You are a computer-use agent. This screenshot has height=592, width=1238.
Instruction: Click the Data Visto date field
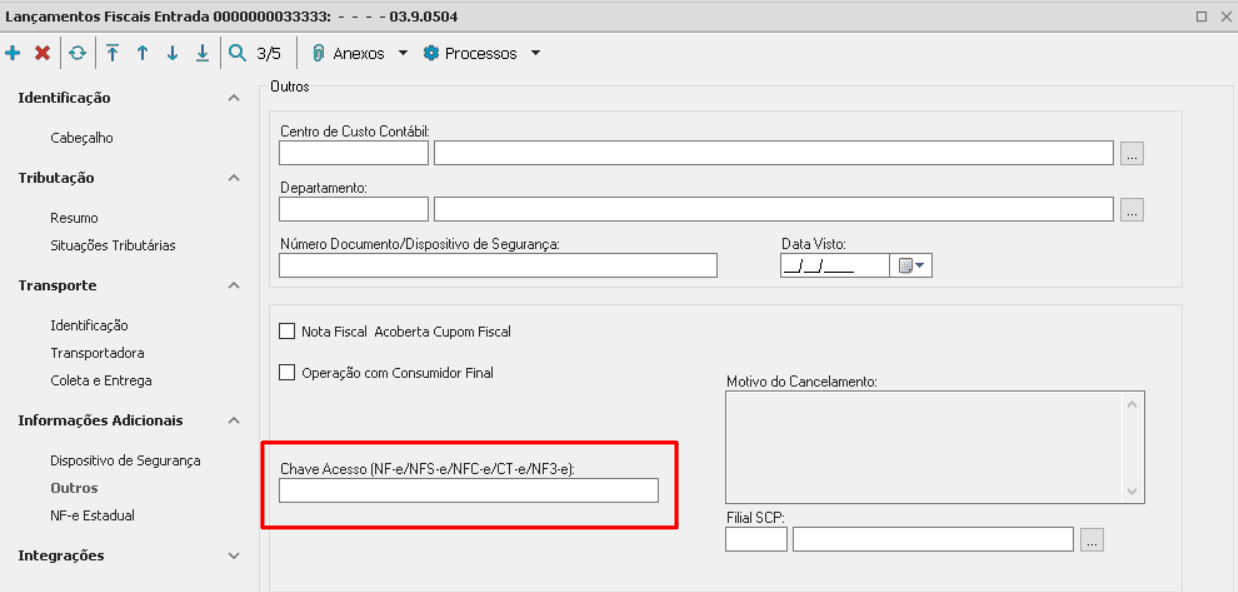click(835, 265)
